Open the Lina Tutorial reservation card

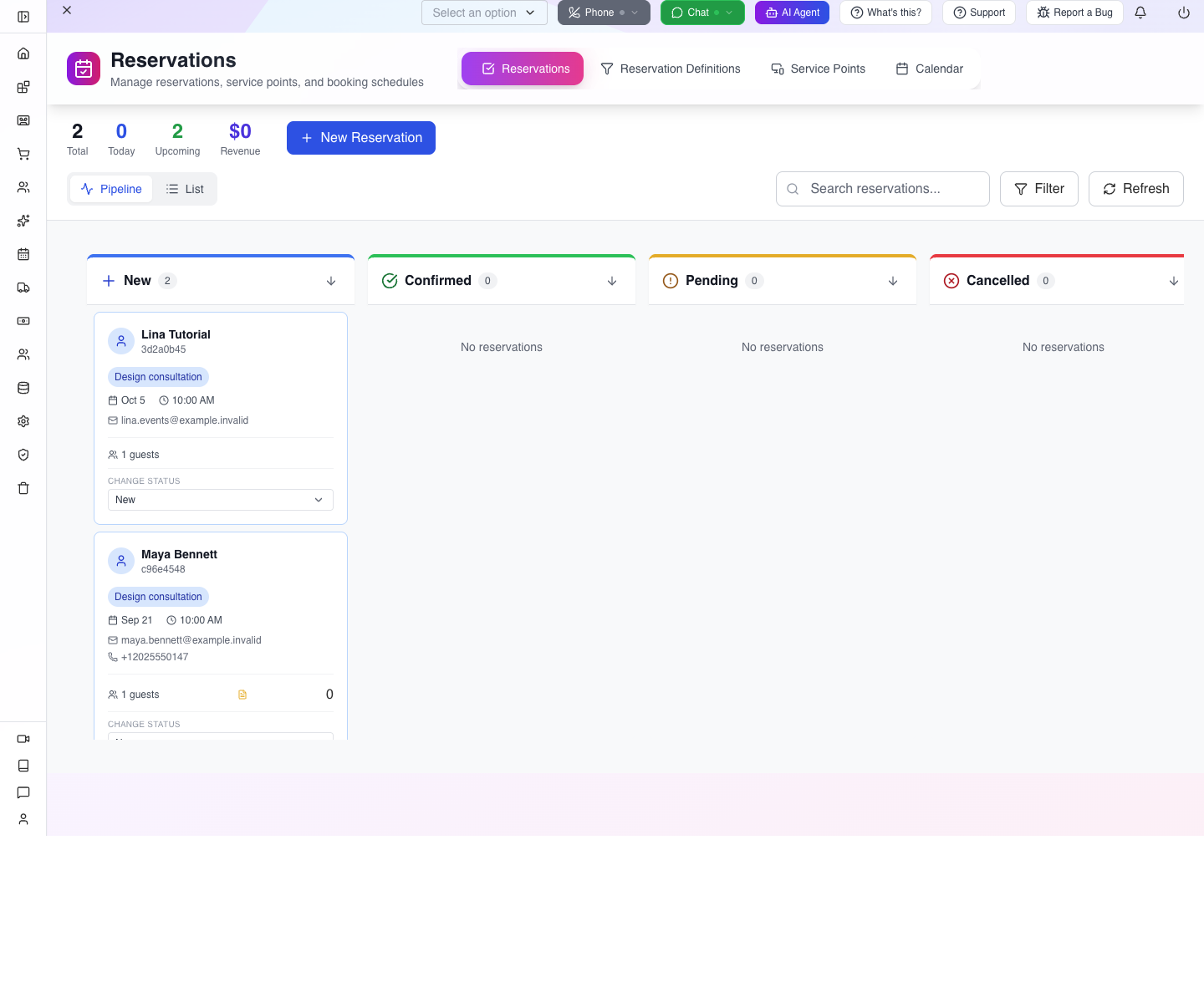(x=221, y=418)
